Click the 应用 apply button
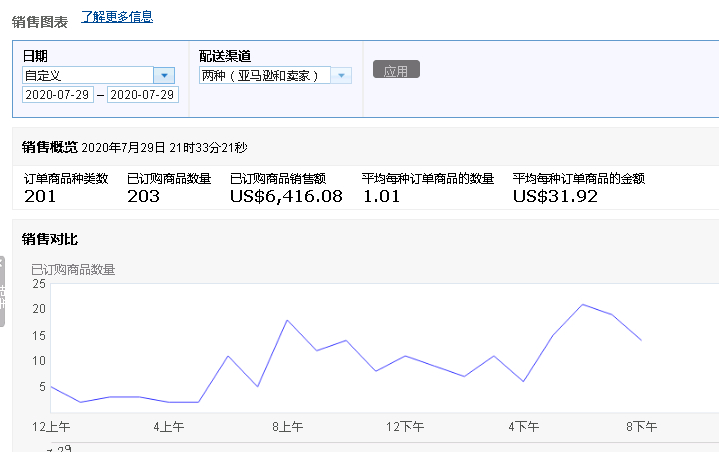The width and height of the screenshot is (719, 452). (396, 69)
